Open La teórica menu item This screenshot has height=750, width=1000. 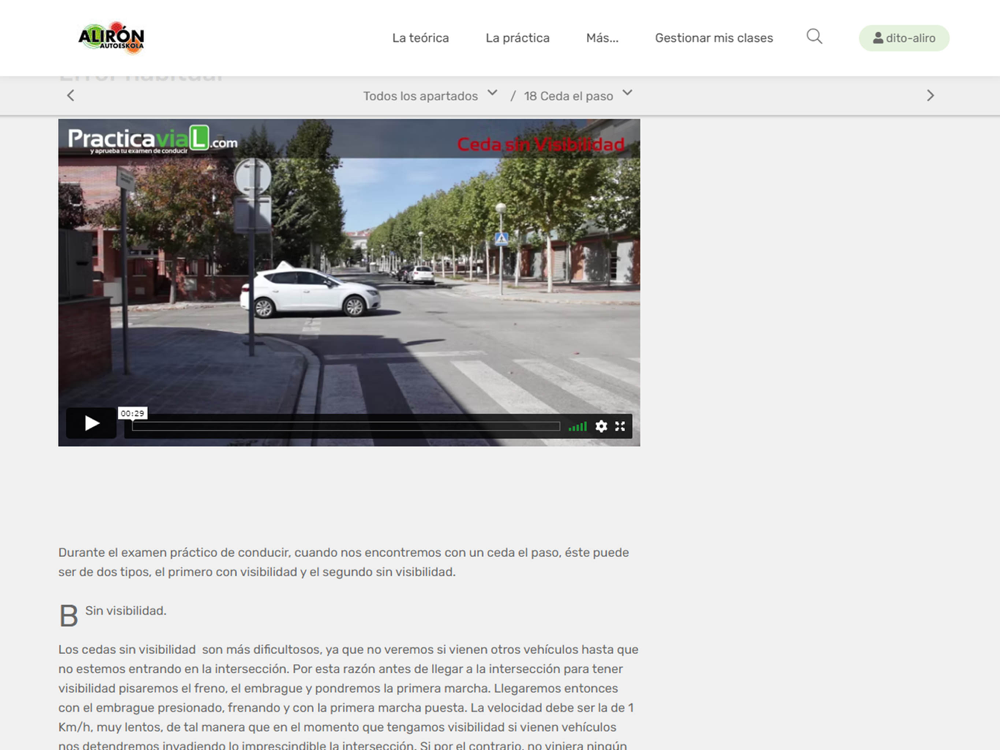click(420, 38)
